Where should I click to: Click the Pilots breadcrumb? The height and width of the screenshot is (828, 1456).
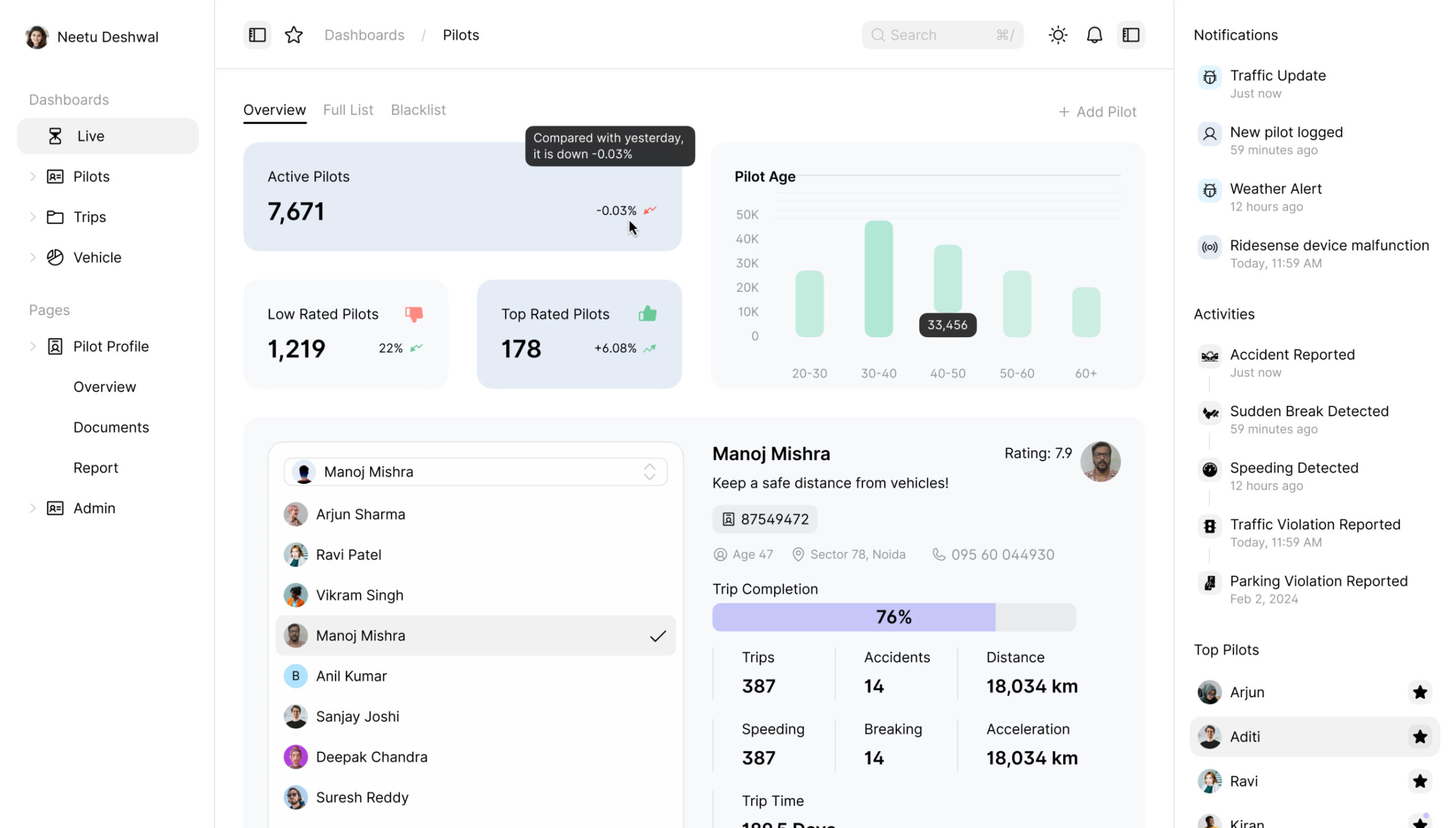461,35
